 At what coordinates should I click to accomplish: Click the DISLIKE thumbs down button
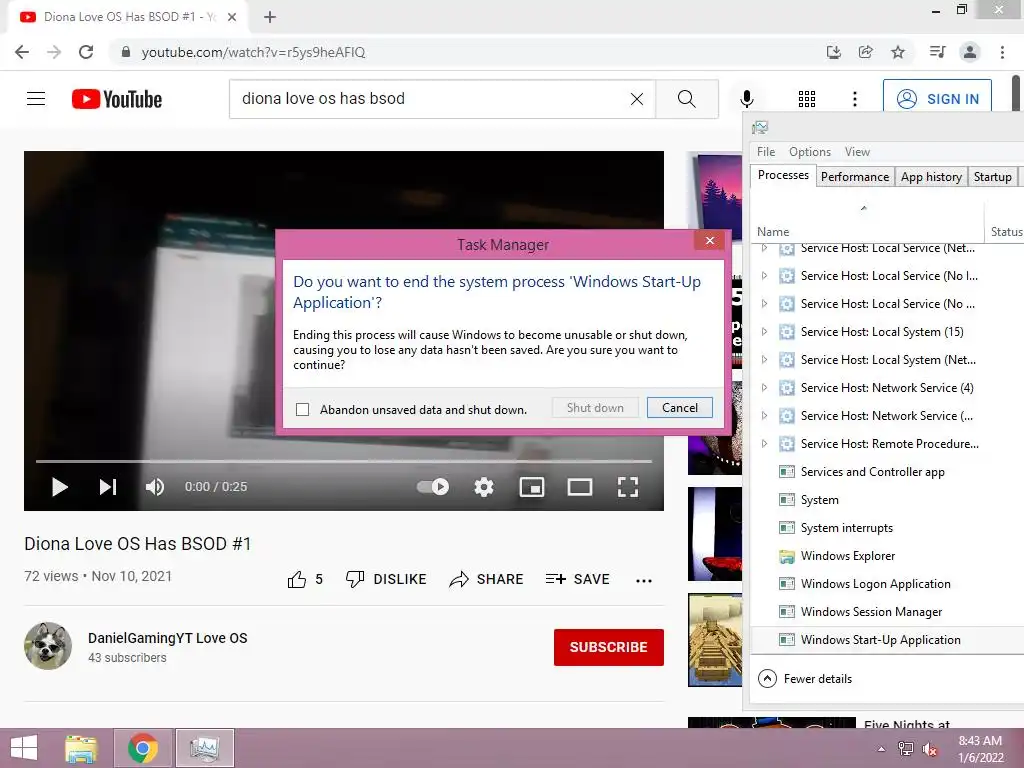(386, 579)
